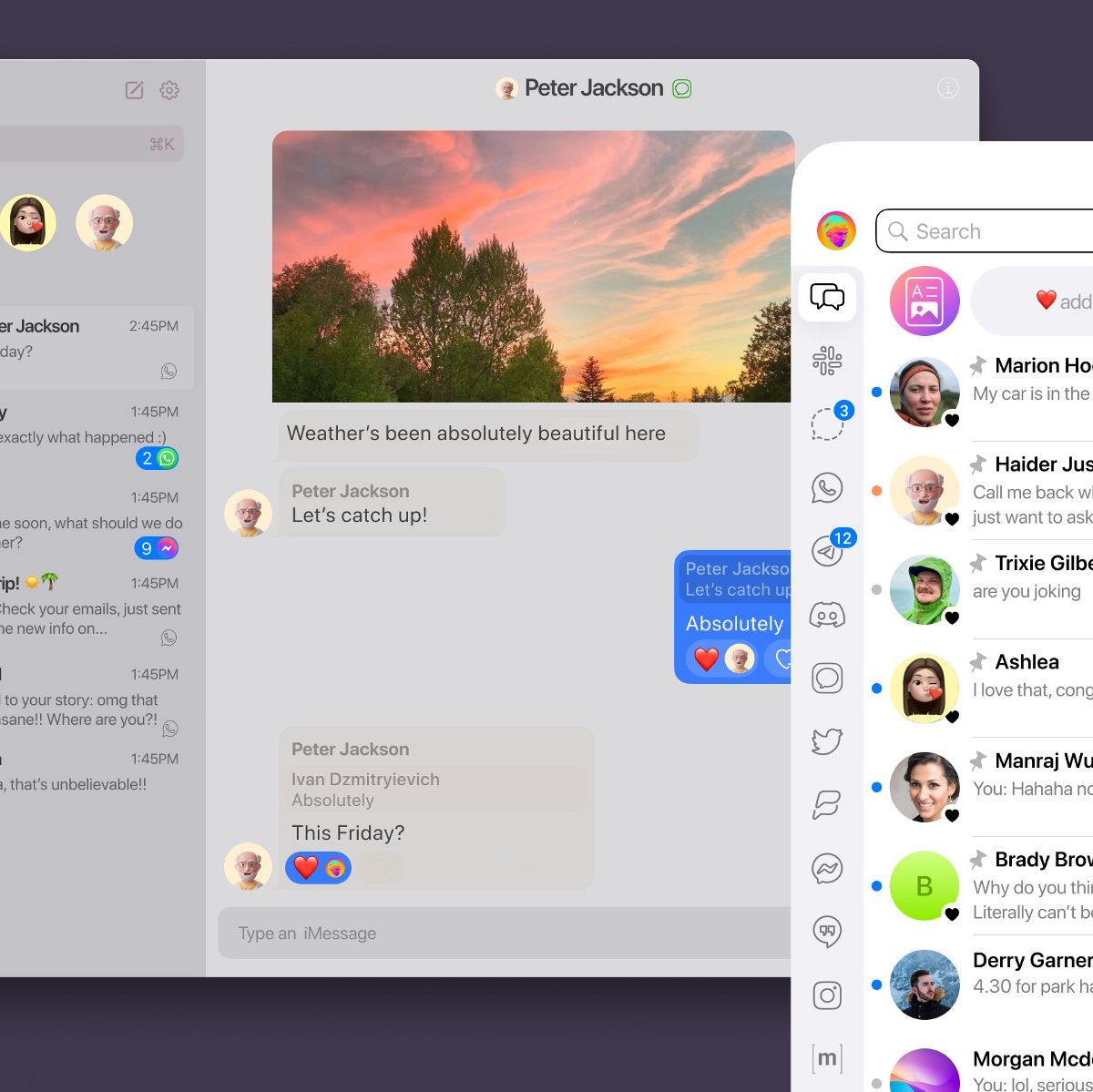Image resolution: width=1093 pixels, height=1092 pixels.
Task: Click the ⌘K search bar in left window
Action: click(92, 144)
